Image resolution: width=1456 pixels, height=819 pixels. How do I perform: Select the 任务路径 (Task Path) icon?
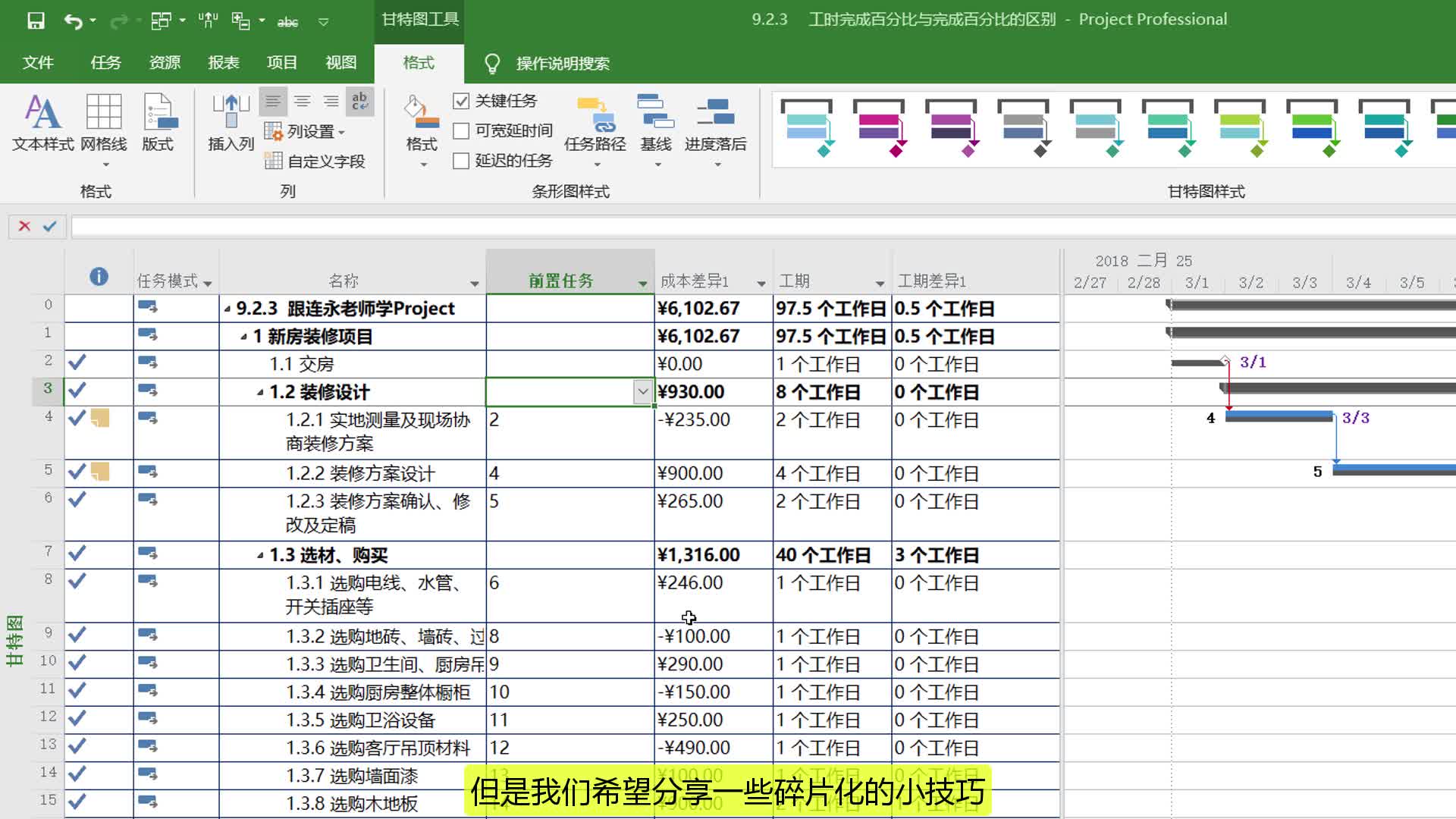tap(594, 125)
